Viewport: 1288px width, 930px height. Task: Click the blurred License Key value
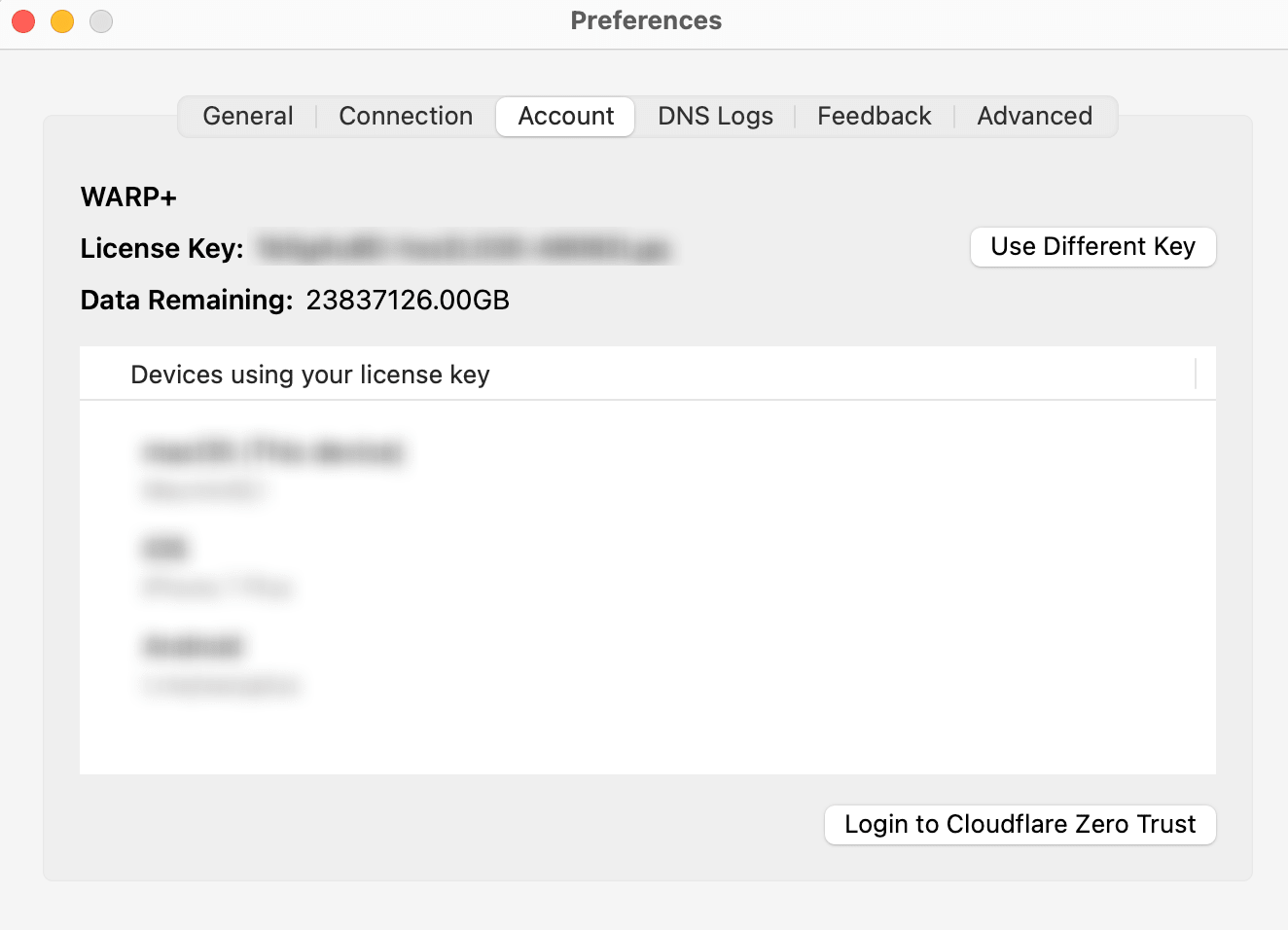(465, 249)
